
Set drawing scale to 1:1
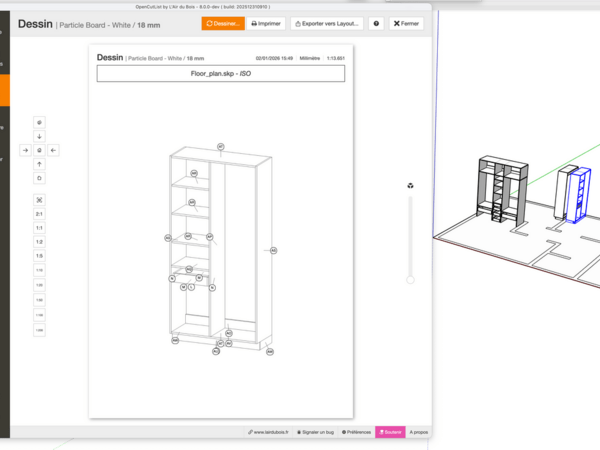tap(39, 228)
